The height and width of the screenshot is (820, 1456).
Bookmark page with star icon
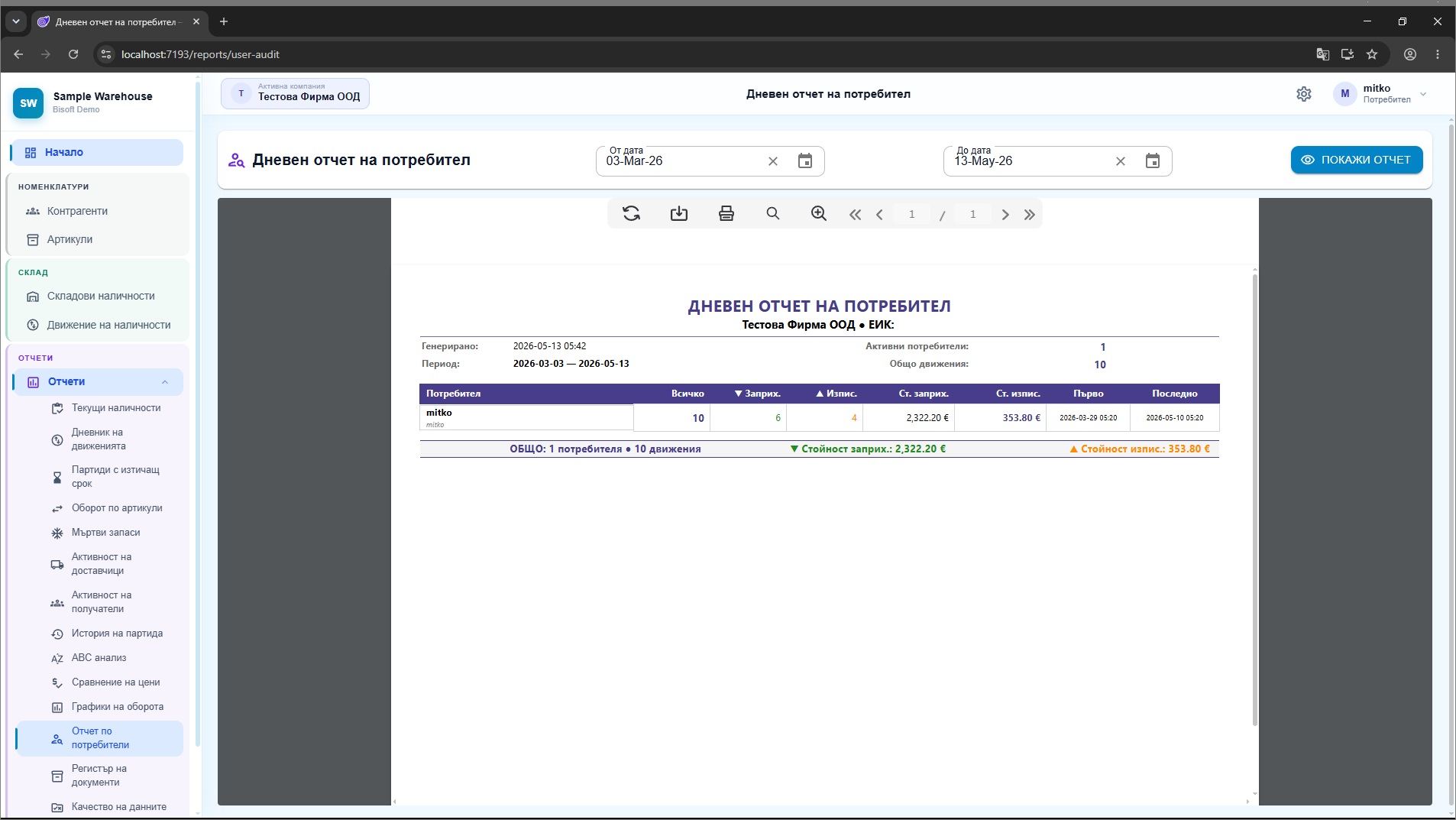(x=1372, y=54)
